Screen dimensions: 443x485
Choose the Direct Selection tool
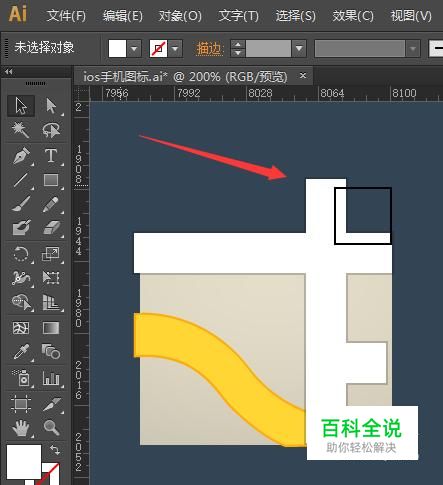coord(51,106)
